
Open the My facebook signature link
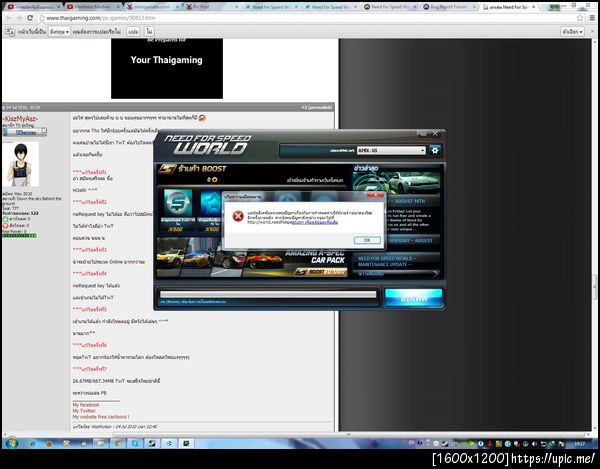point(86,405)
